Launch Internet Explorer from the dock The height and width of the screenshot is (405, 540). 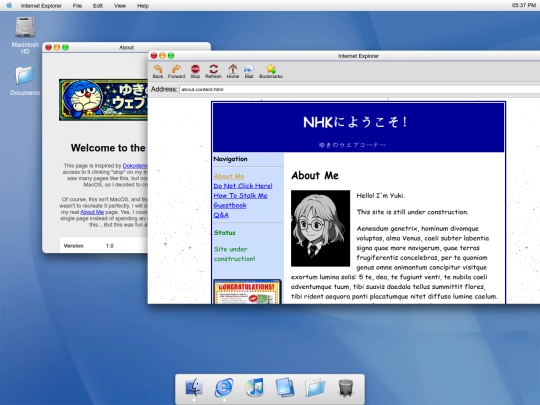click(224, 387)
